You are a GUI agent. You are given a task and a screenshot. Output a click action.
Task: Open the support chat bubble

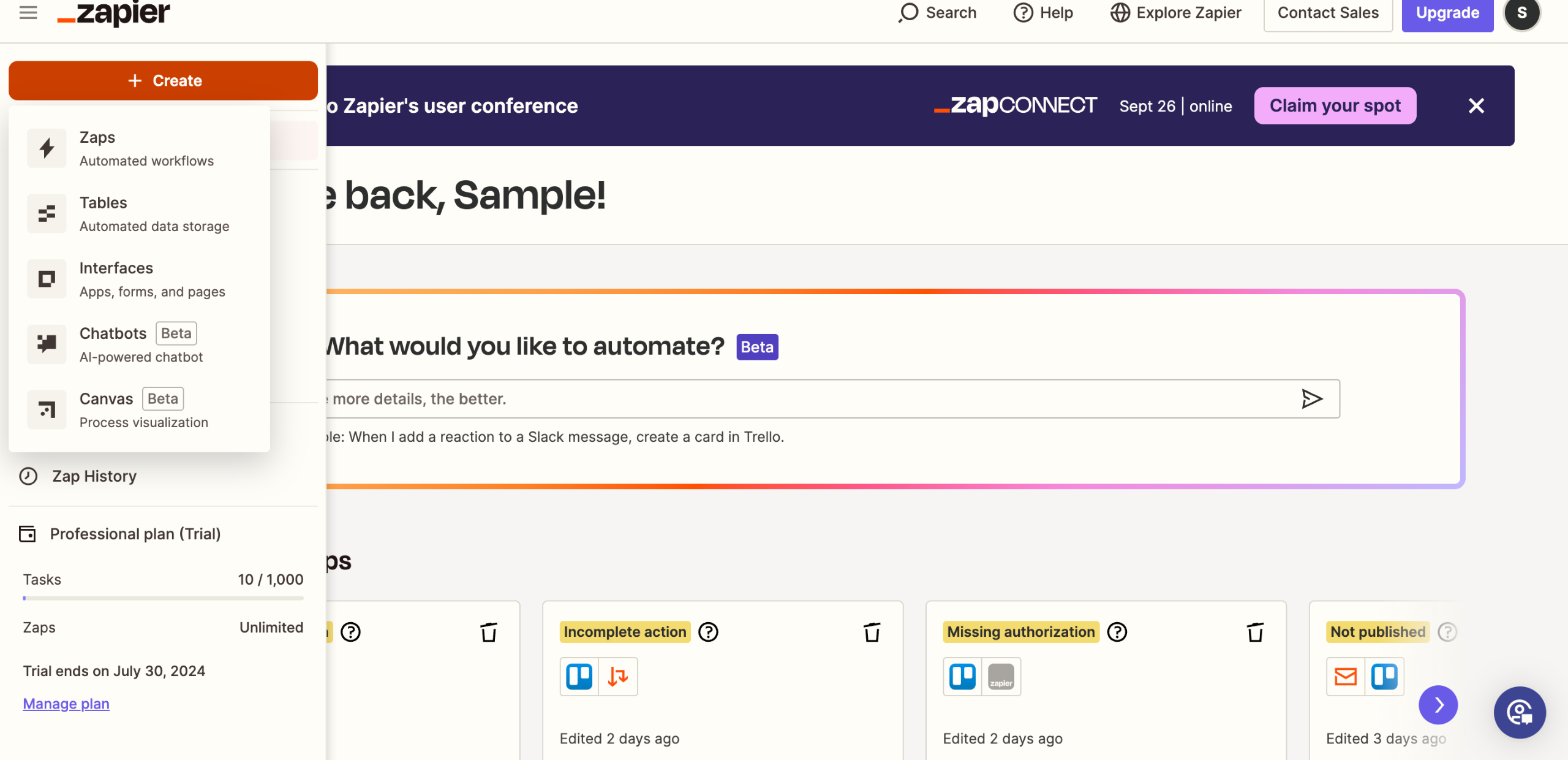1519,713
